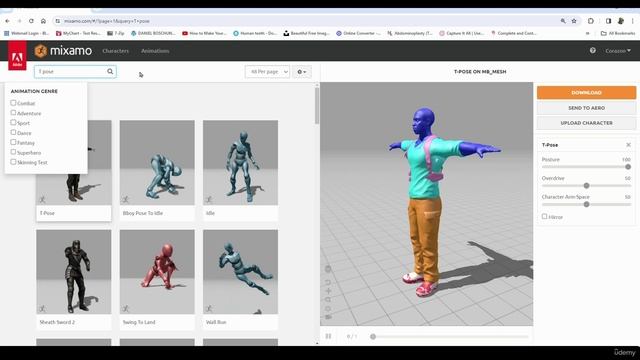
Task: Click the browser zoom magnifier icon in address bar
Action: coord(563,21)
